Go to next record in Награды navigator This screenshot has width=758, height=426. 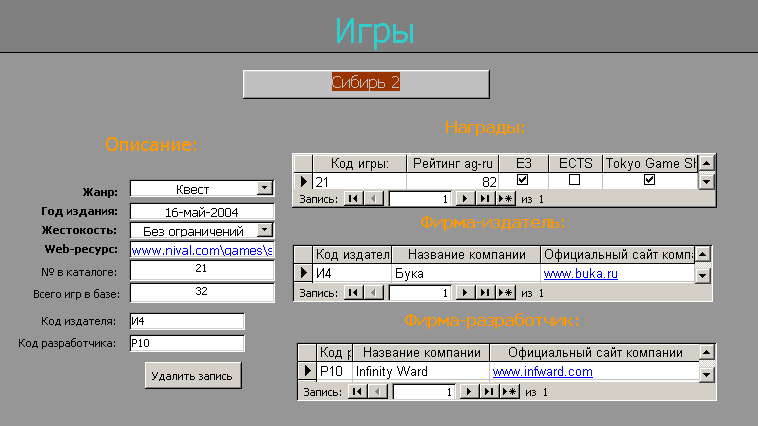[x=465, y=199]
